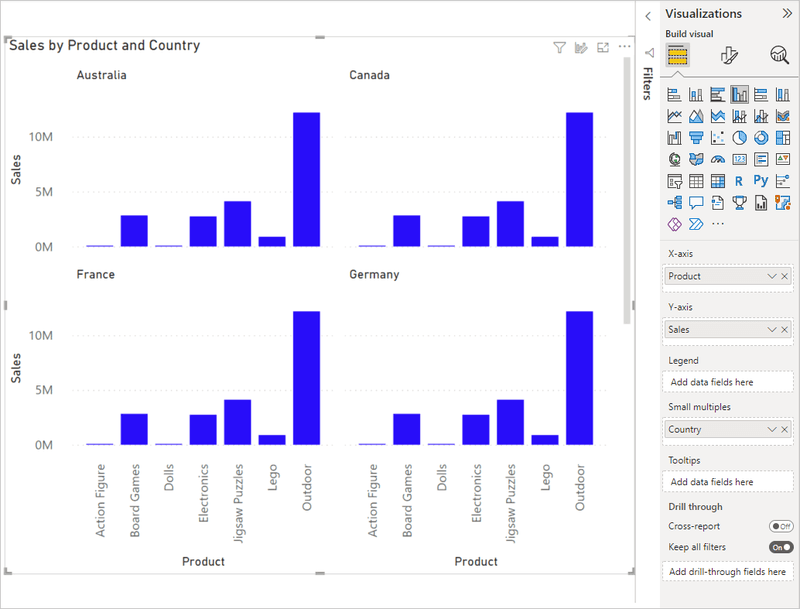The image size is (800, 609).
Task: Choose the R script visual icon
Action: coord(737,180)
